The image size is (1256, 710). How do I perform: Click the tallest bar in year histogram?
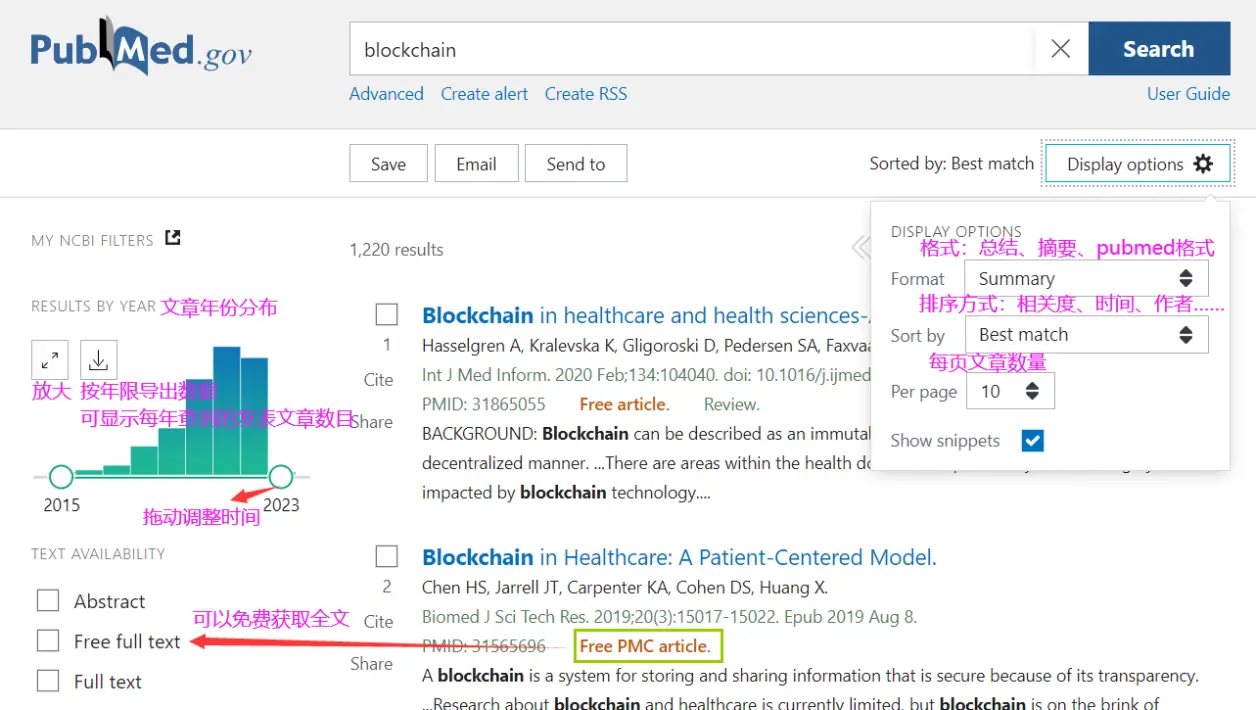pos(227,410)
